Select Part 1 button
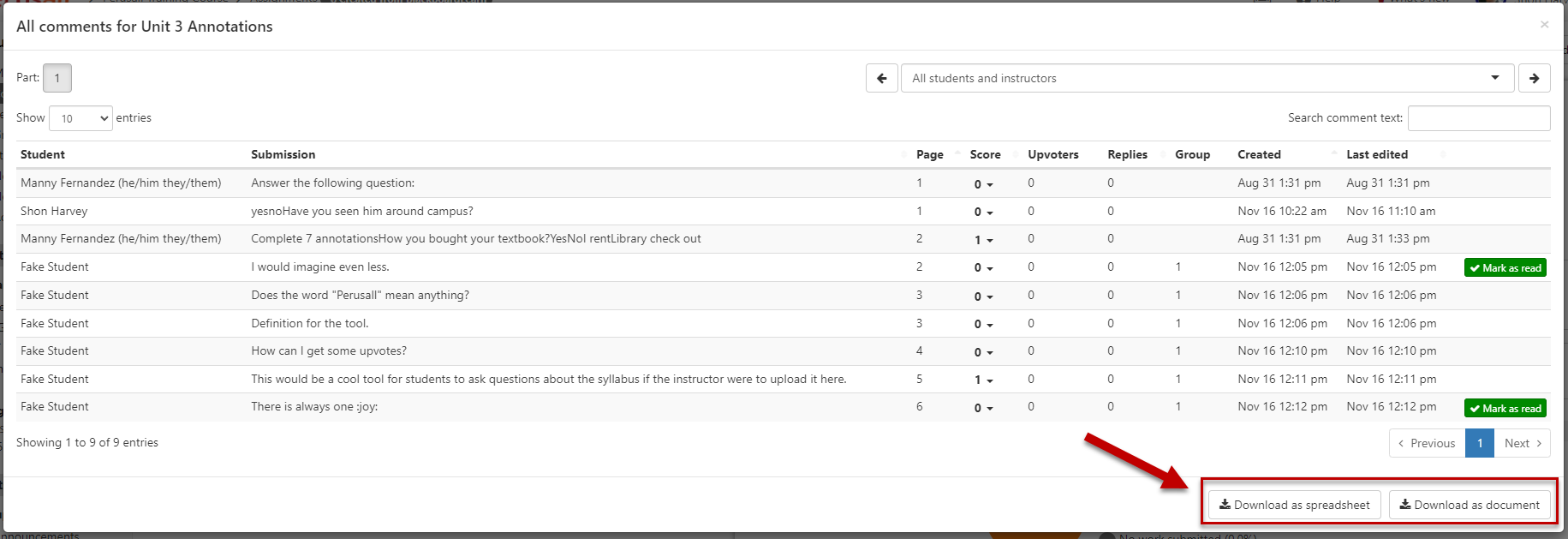This screenshot has height=539, width=1568. [57, 78]
